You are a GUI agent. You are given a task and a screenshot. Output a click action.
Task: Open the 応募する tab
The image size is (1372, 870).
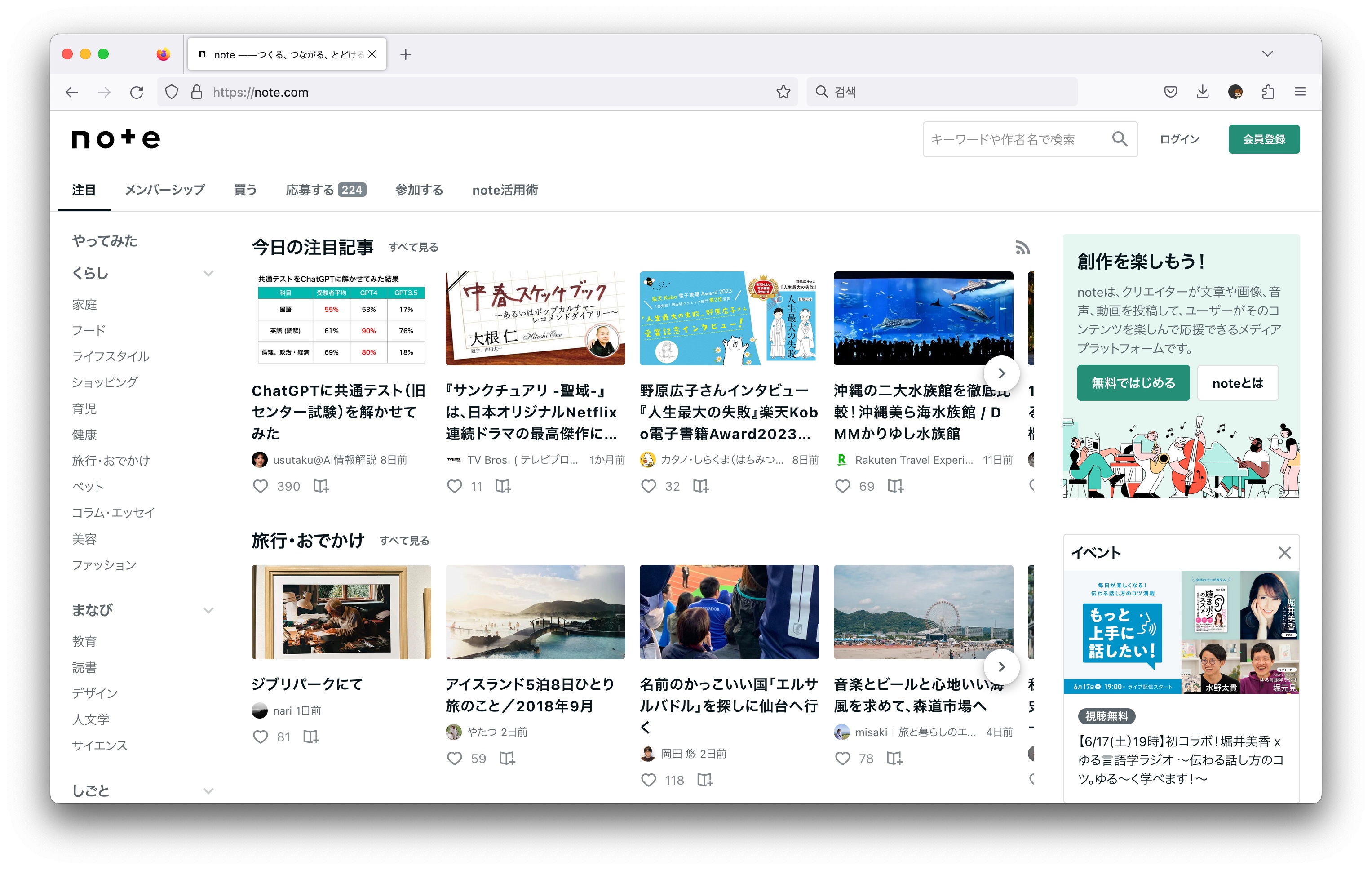point(325,190)
